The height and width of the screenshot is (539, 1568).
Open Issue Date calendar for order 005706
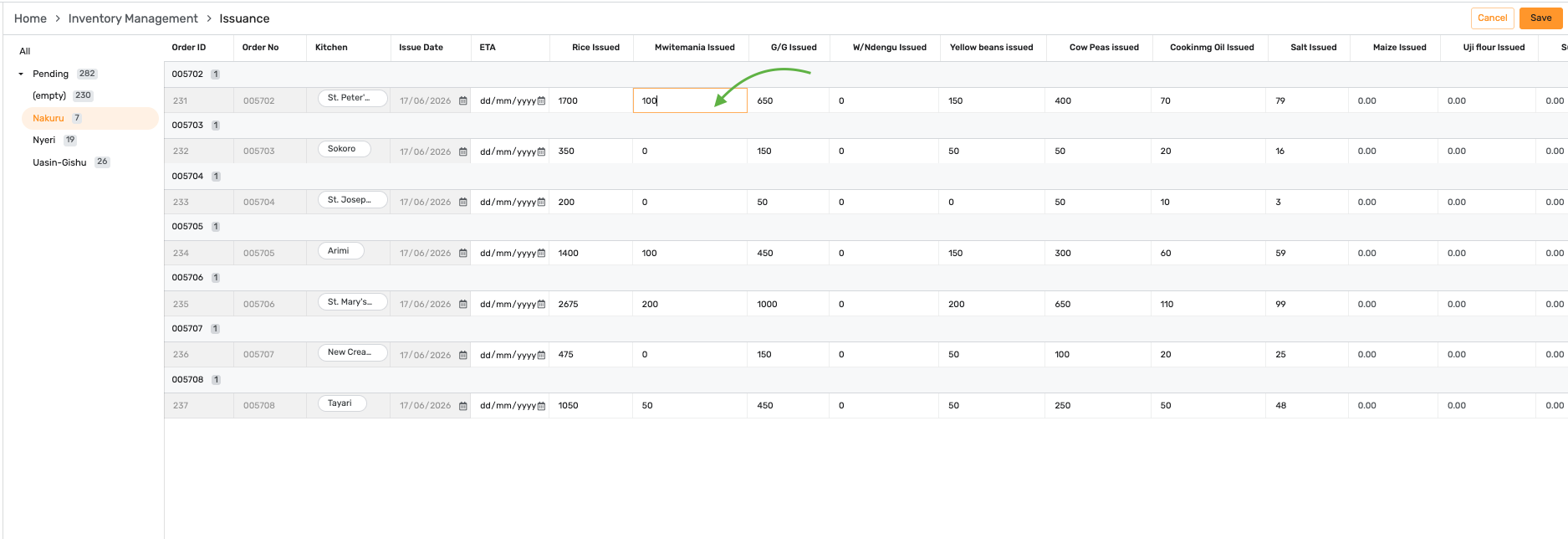click(x=462, y=305)
